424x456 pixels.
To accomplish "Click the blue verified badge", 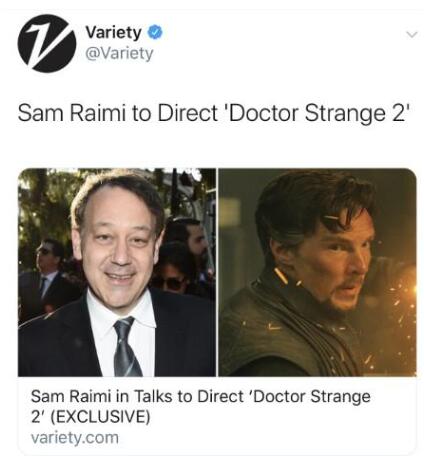I will pyautogui.click(x=154, y=32).
